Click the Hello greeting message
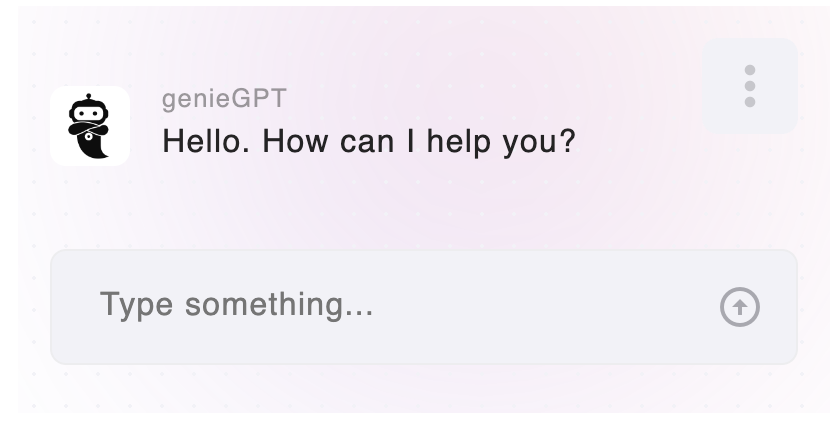 coord(368,141)
